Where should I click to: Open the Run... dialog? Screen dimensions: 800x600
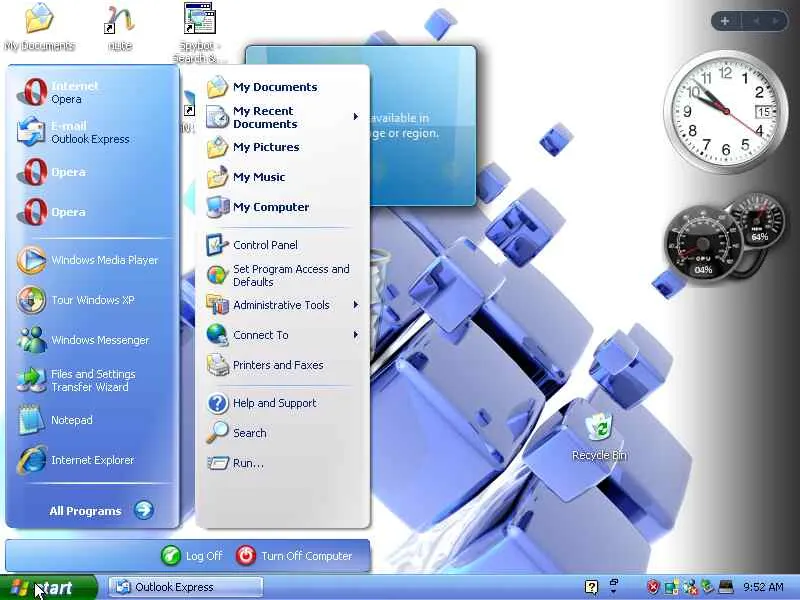(282, 463)
